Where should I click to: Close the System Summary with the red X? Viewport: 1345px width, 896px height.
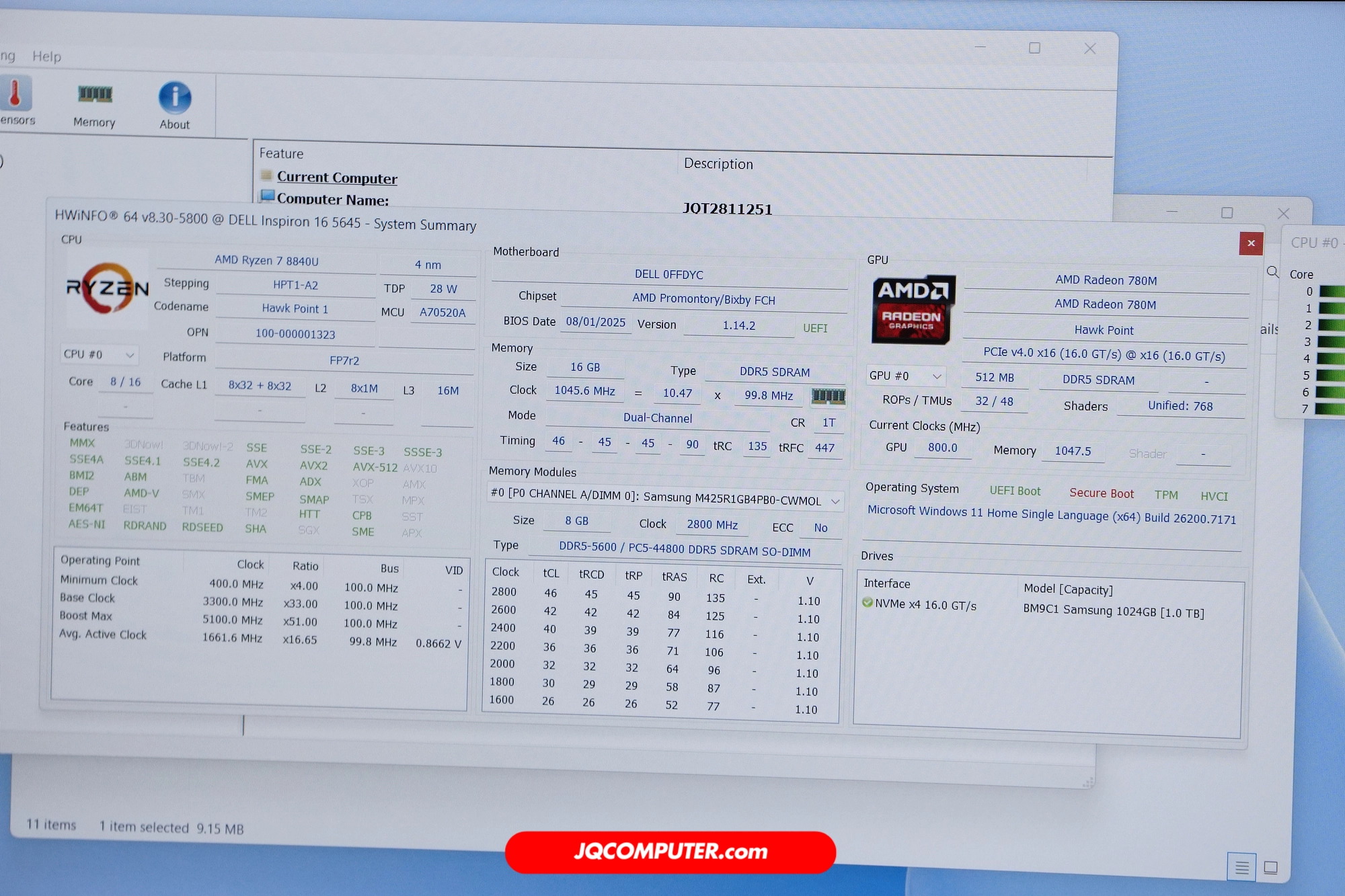[1250, 243]
